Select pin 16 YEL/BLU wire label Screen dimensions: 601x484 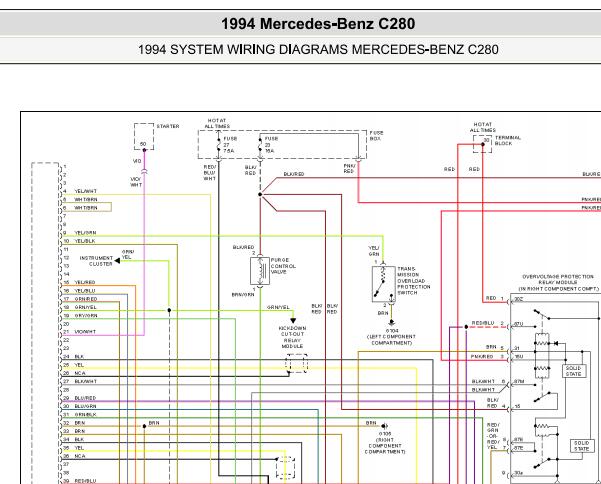coord(85,291)
